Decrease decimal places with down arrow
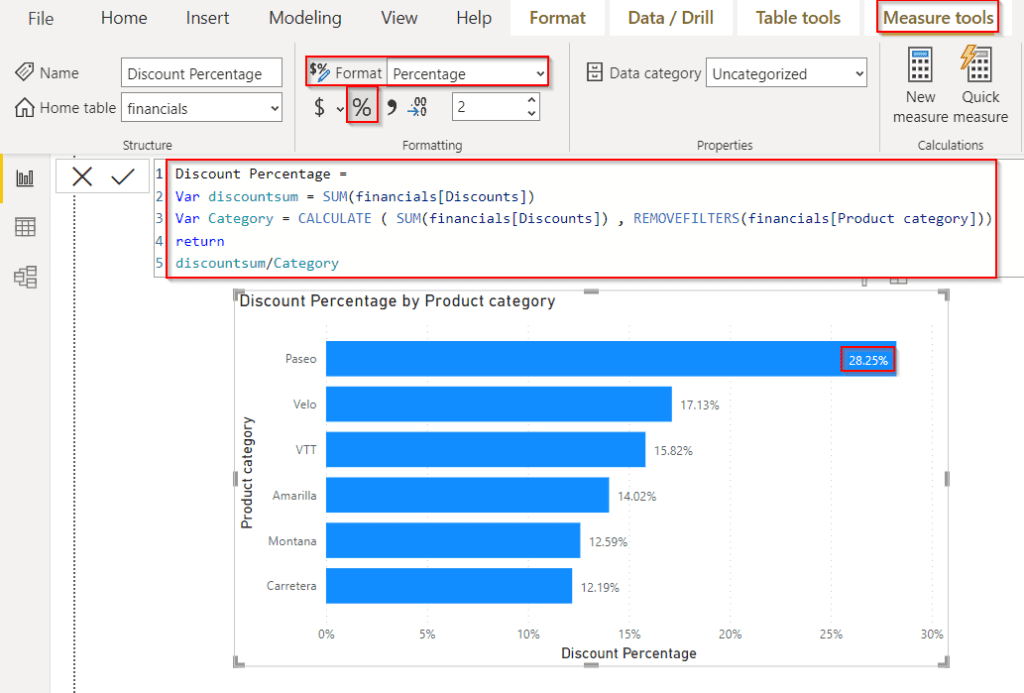Image resolution: width=1024 pixels, height=693 pixels. click(532, 114)
